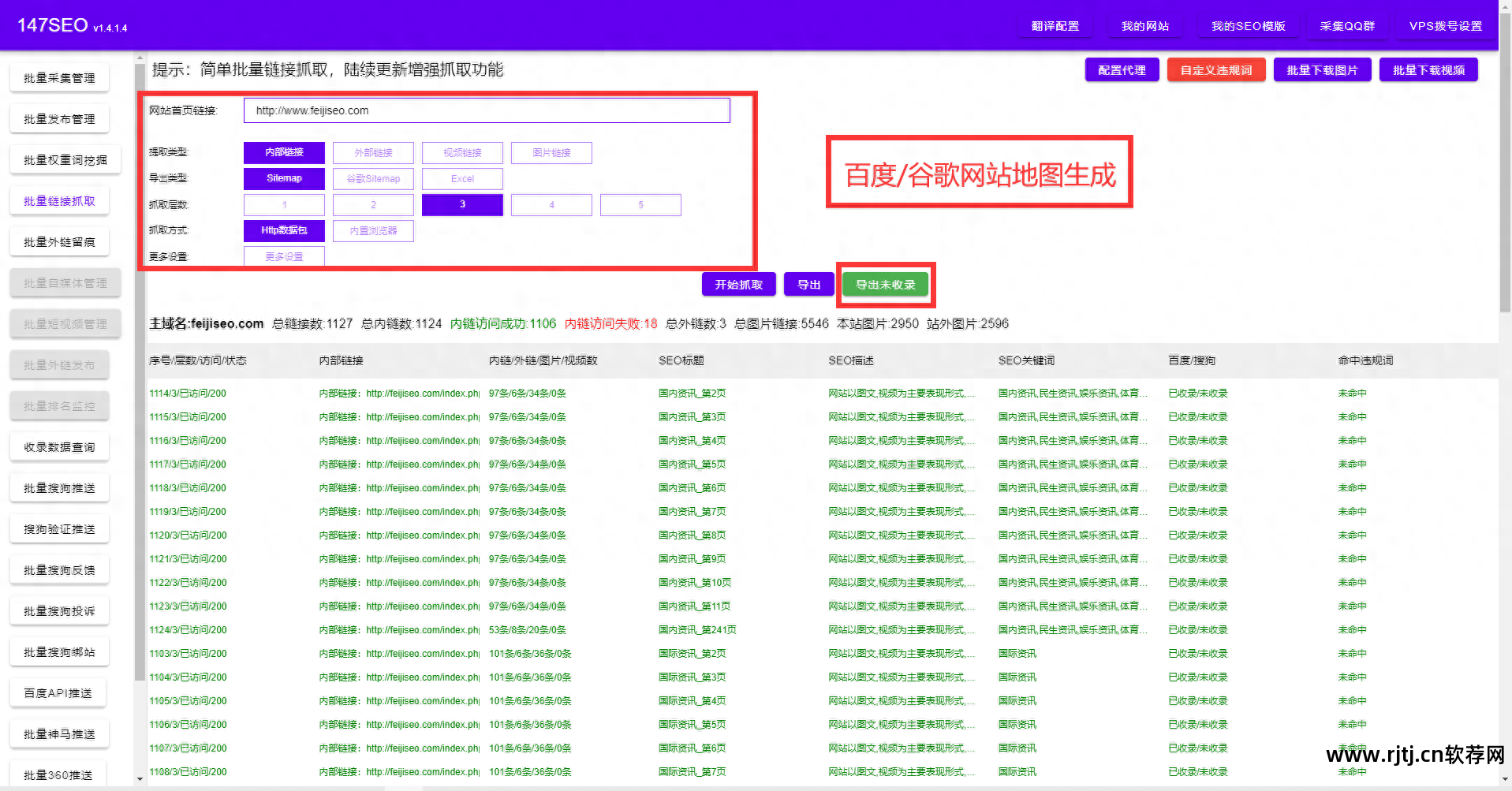The width and height of the screenshot is (1512, 791).
Task: Open 搜狗验证推送 panel
Action: [59, 528]
